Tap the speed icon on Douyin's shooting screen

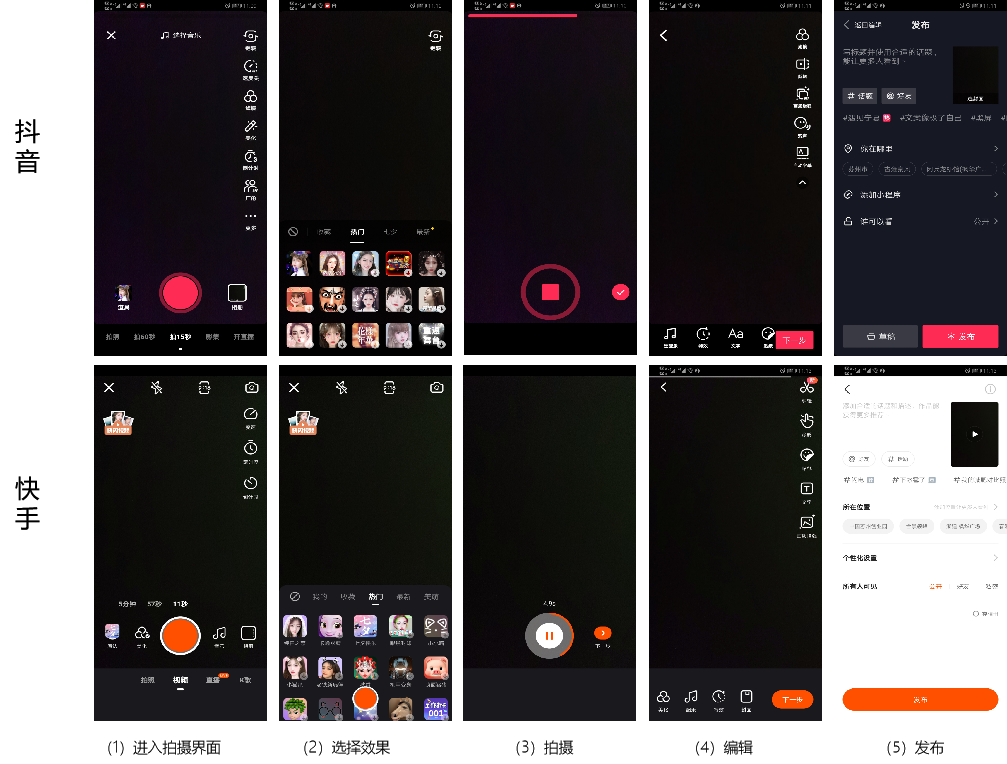[x=250, y=66]
